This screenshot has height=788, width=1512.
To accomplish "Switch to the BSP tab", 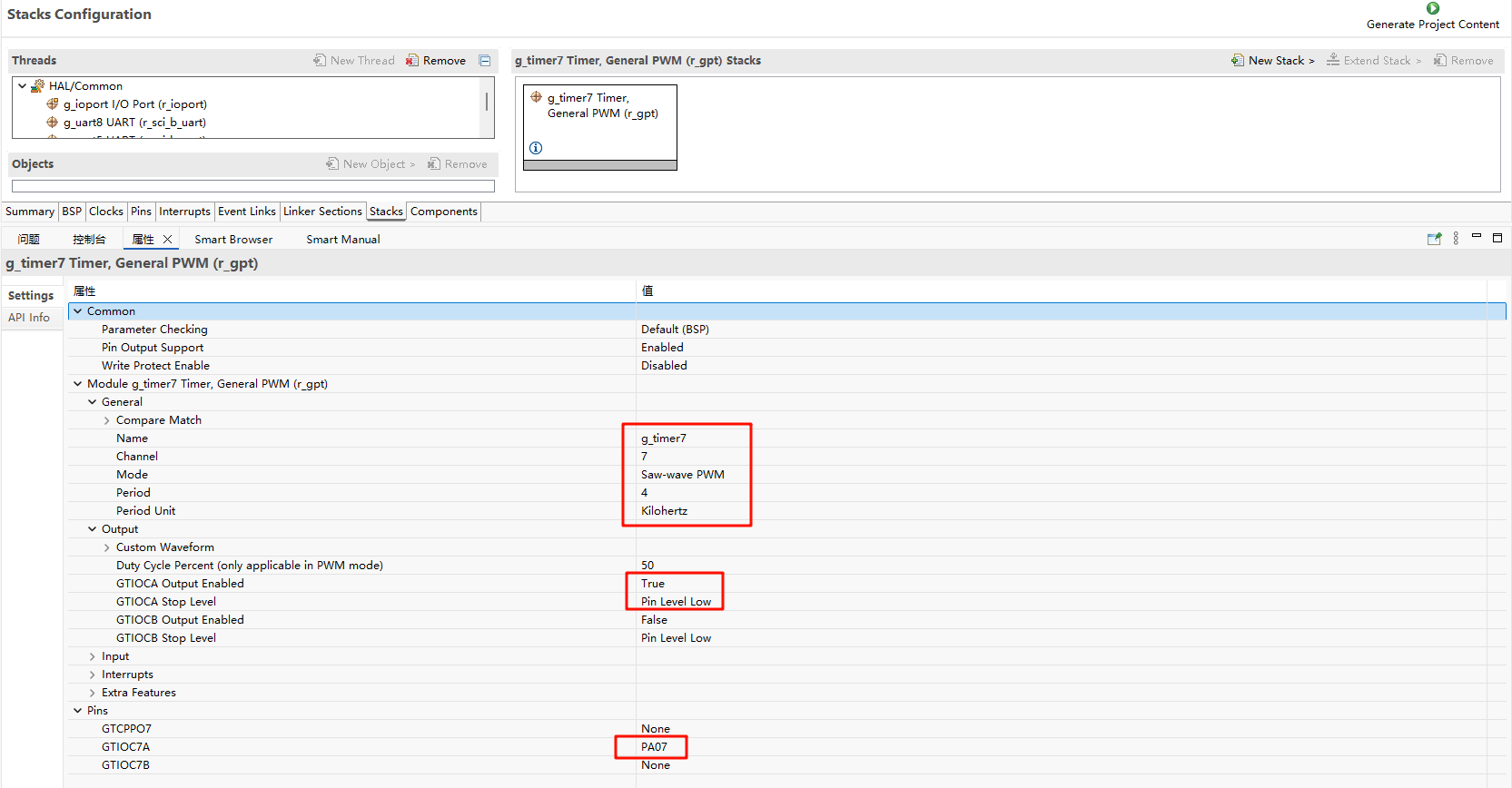I will click(72, 212).
